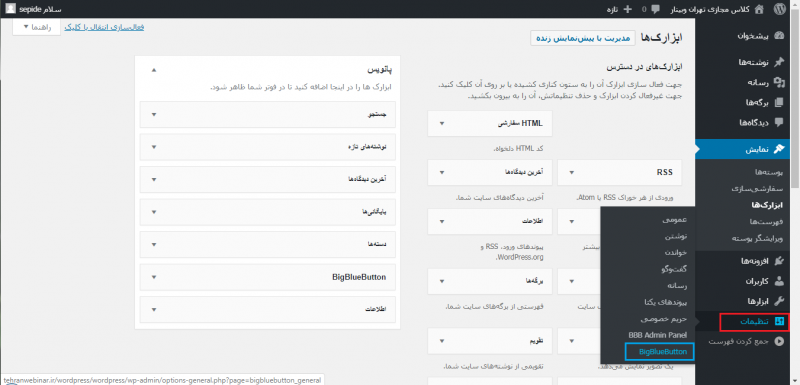Click تازه new content link in admin bar

click(x=613, y=9)
